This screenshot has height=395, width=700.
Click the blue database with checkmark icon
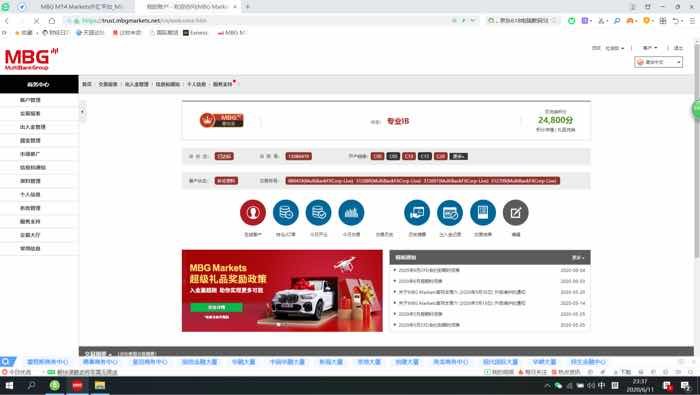click(x=318, y=213)
